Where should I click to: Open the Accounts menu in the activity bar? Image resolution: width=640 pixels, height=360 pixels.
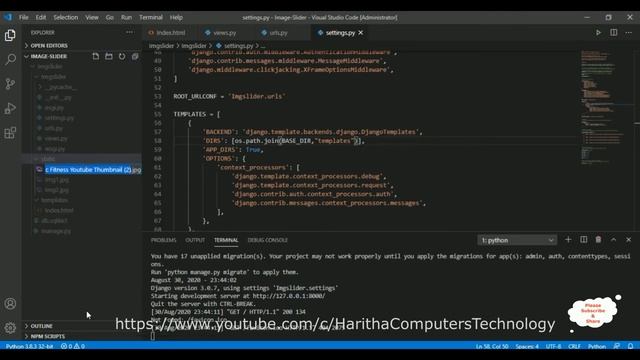point(10,304)
